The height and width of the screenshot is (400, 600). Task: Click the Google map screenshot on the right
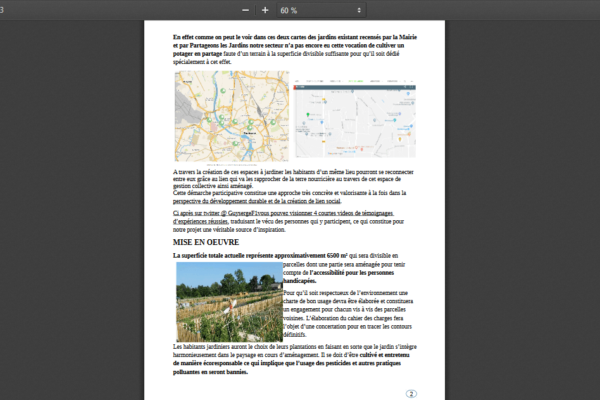pyautogui.click(x=353, y=115)
